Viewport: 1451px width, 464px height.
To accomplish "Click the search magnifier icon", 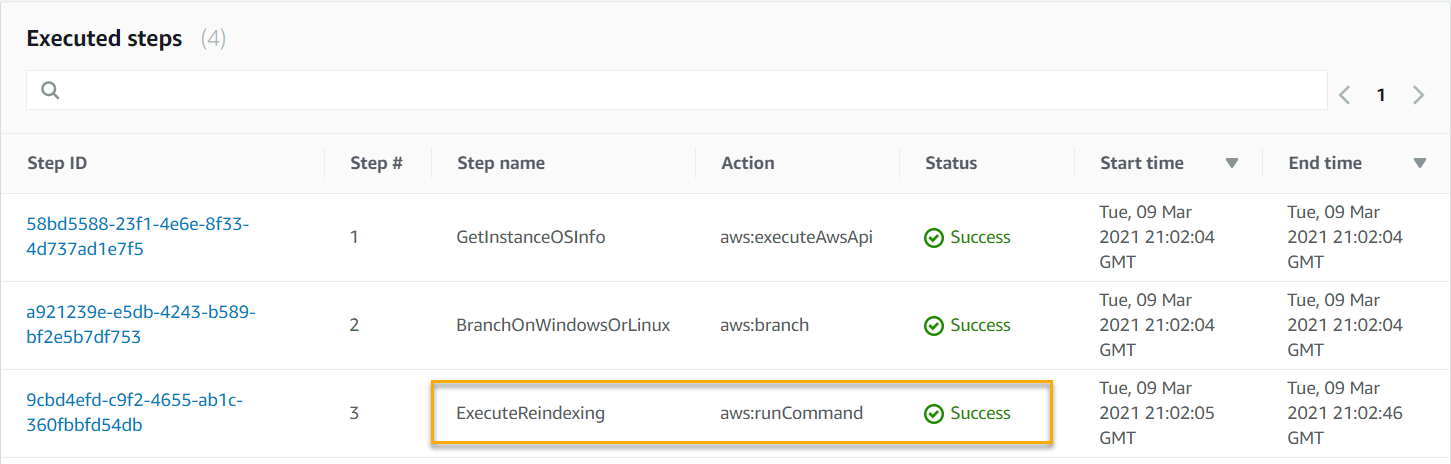I will click(x=50, y=91).
